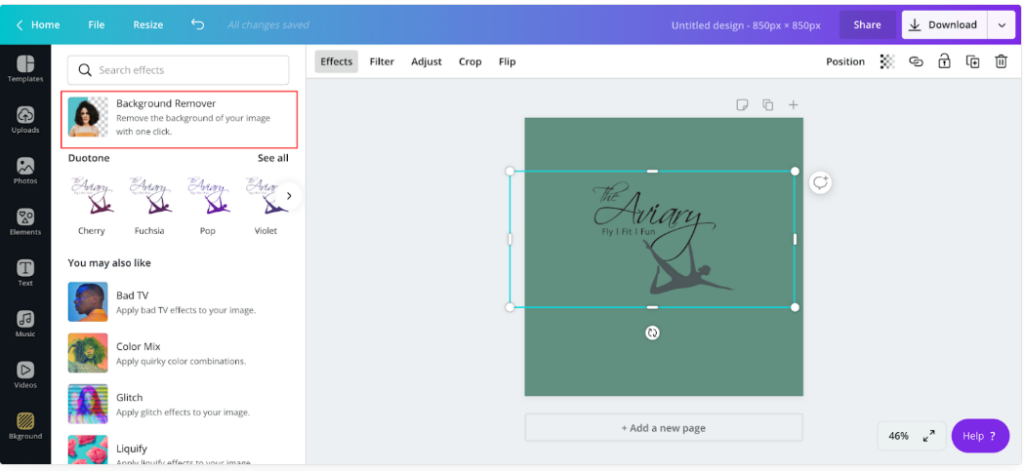Viewport: 1024px width, 471px height.
Task: Switch to the Filter tab
Action: (382, 62)
